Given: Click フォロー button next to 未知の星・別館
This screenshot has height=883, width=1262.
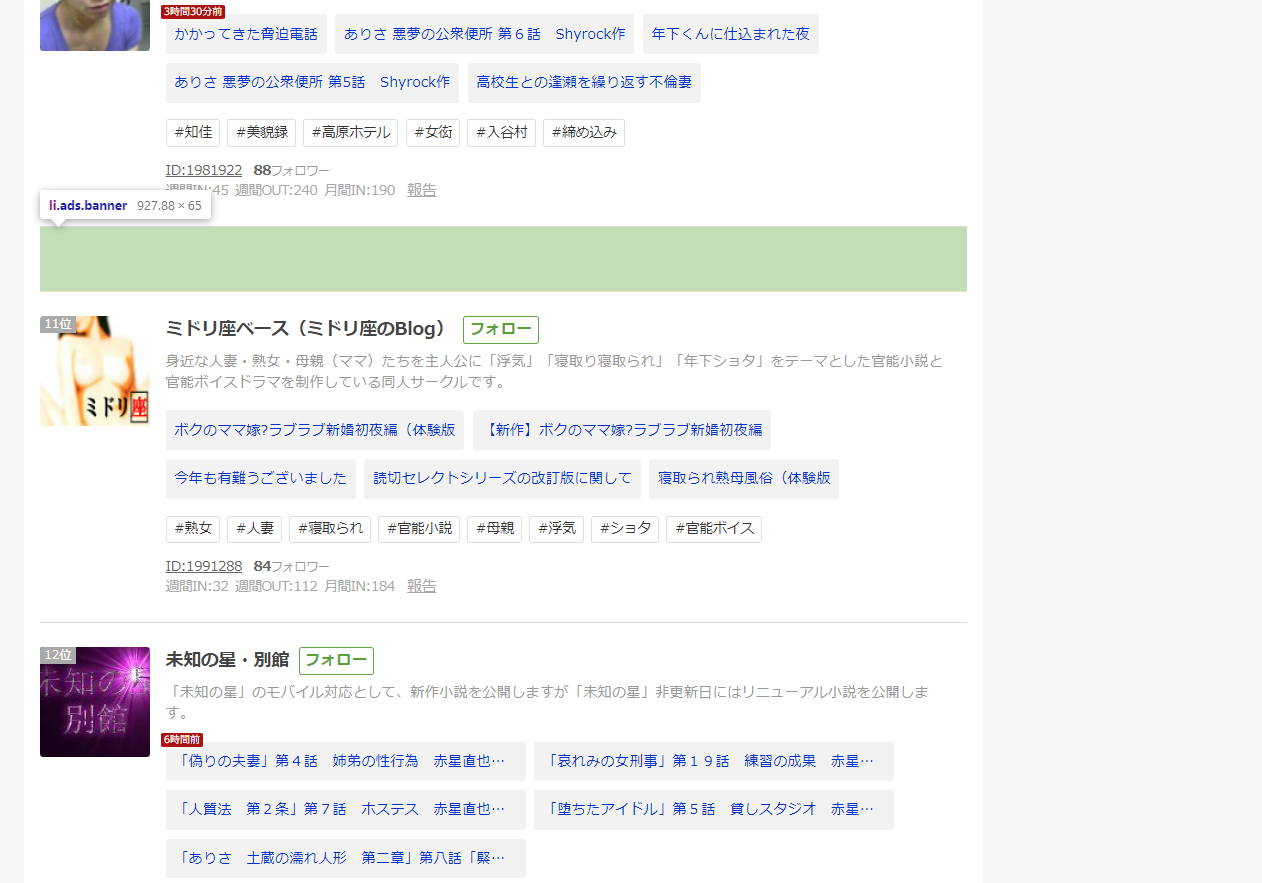Looking at the screenshot, I should 336,660.
